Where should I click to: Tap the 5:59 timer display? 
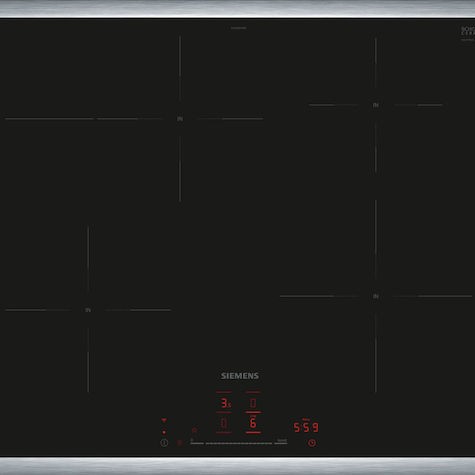(x=306, y=427)
